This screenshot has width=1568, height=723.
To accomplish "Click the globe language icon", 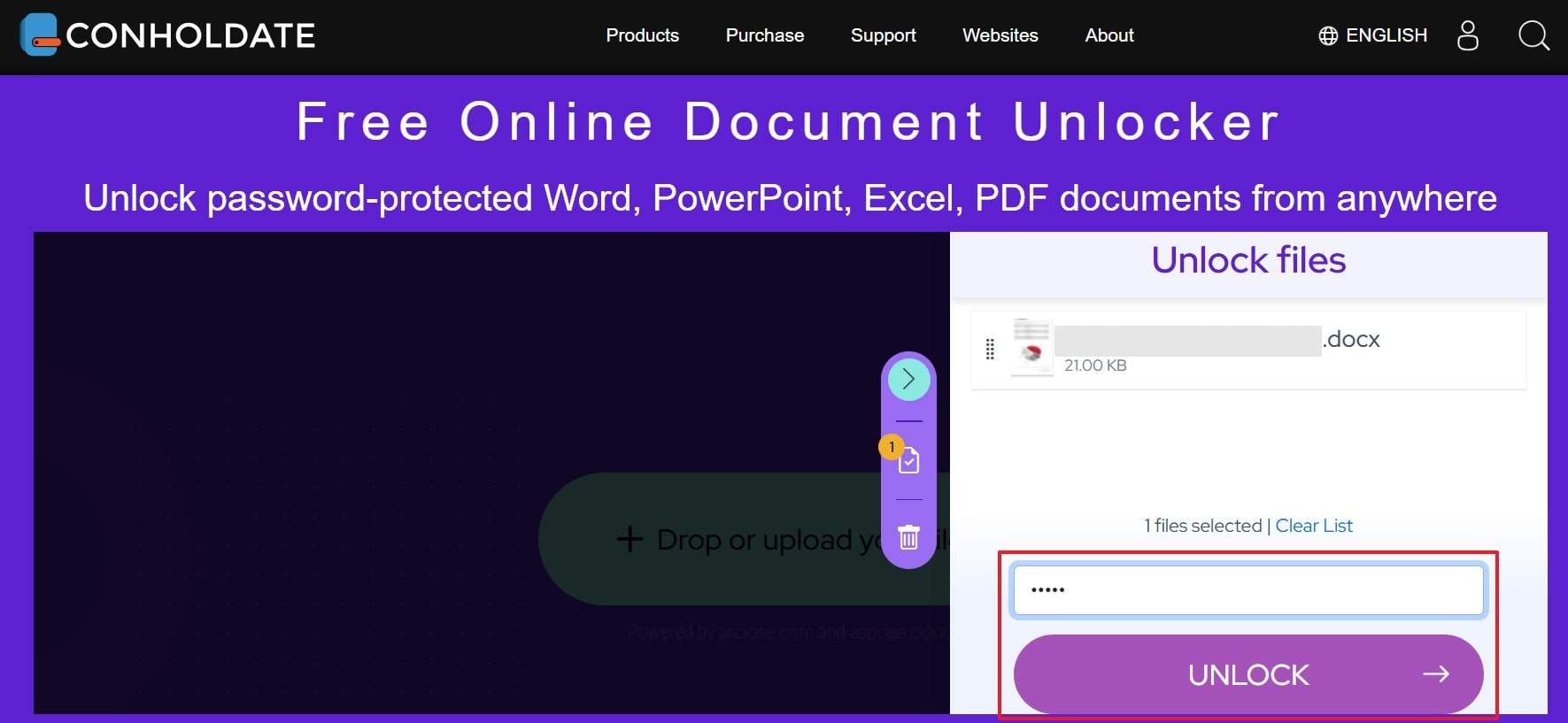I will point(1328,35).
